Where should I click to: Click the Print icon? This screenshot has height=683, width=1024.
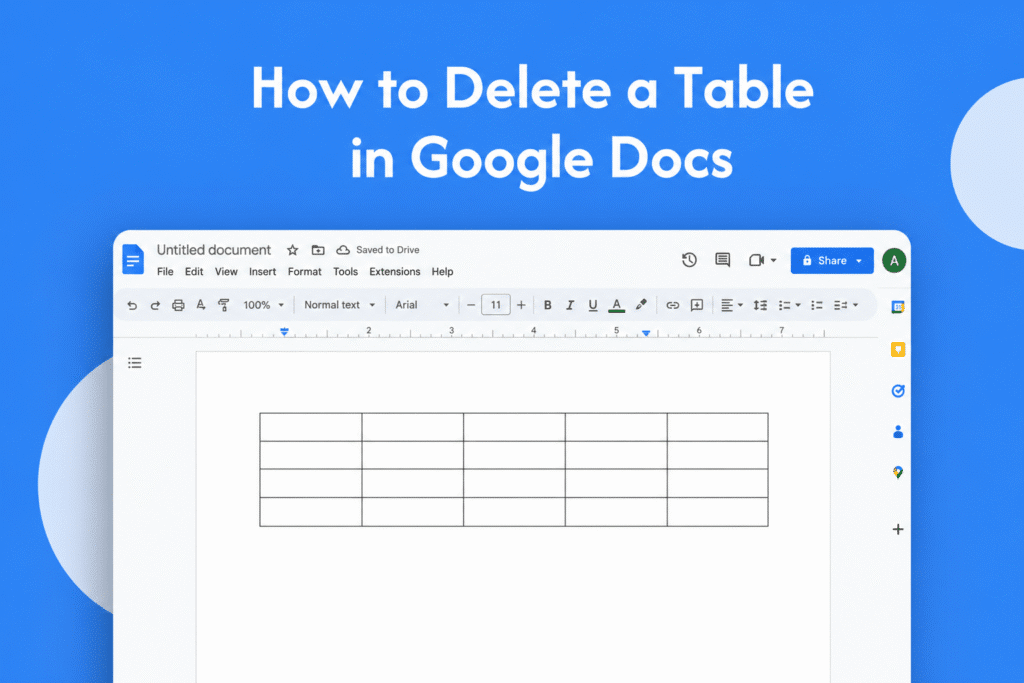[x=178, y=305]
